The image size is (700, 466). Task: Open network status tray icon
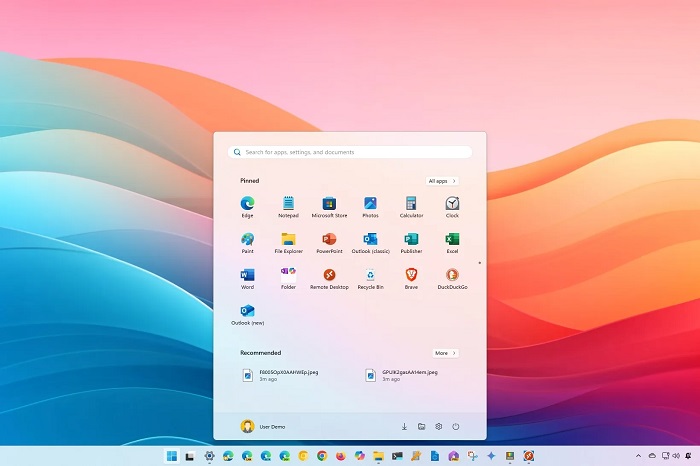[665, 456]
